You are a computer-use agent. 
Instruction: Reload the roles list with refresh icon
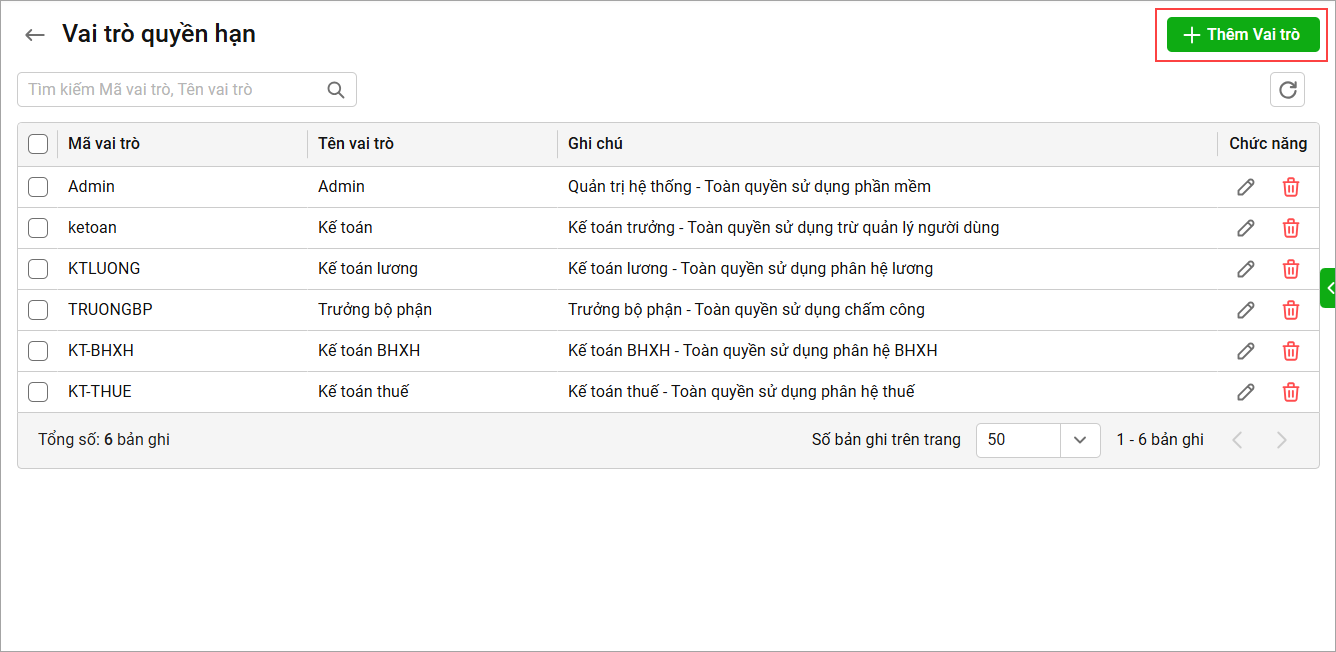1288,90
